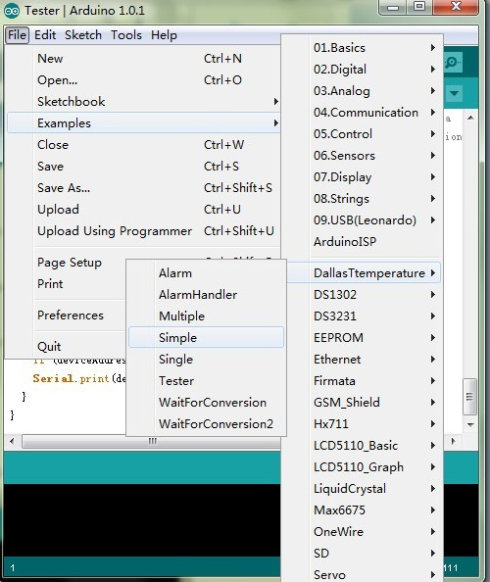Open the Sketch menu
This screenshot has height=582, width=490.
[83, 35]
